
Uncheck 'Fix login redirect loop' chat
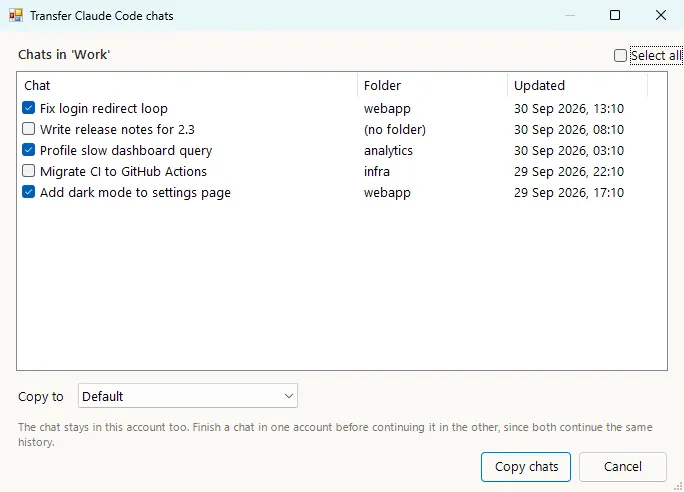pos(28,108)
